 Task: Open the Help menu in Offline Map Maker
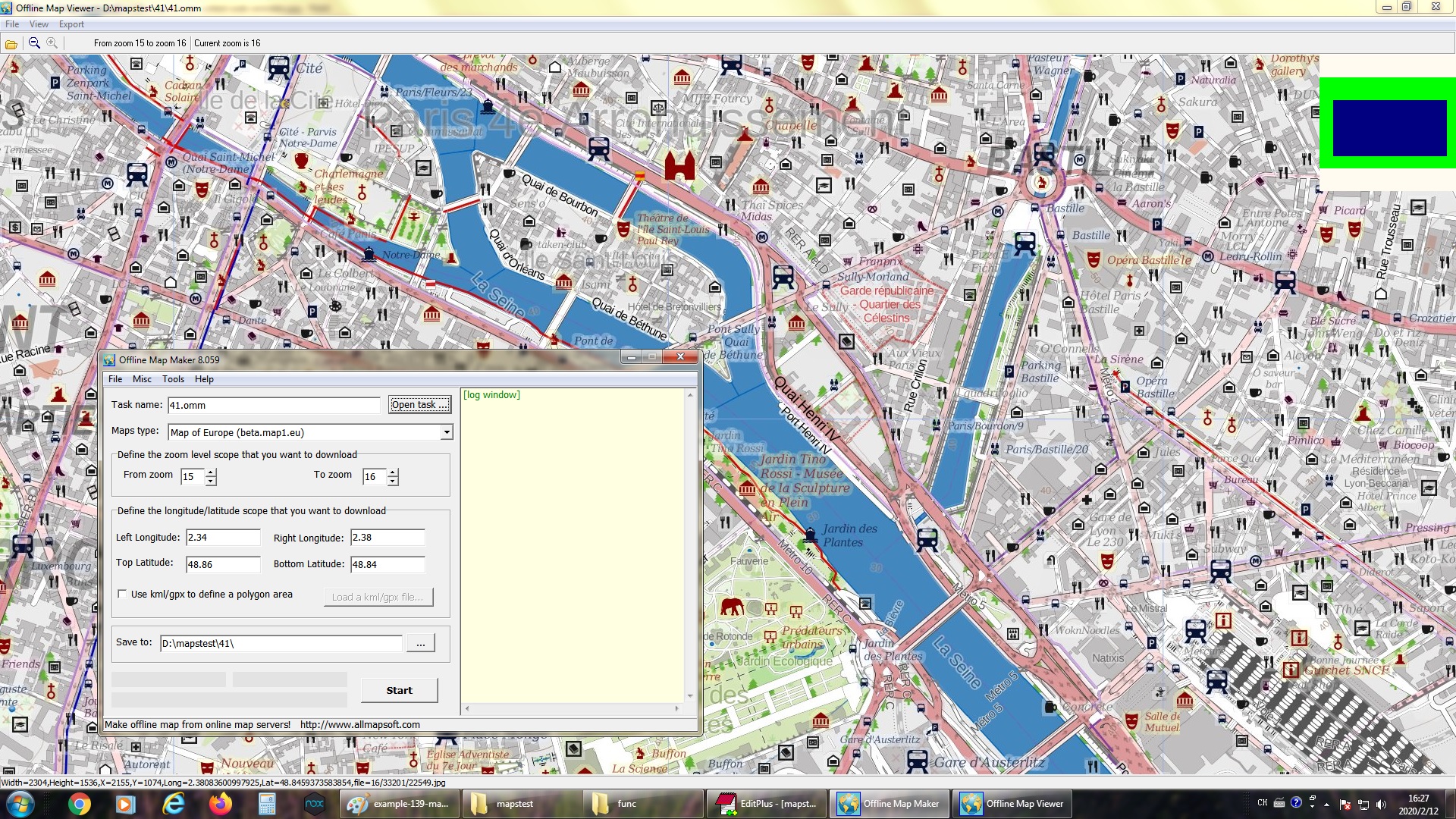pos(204,379)
